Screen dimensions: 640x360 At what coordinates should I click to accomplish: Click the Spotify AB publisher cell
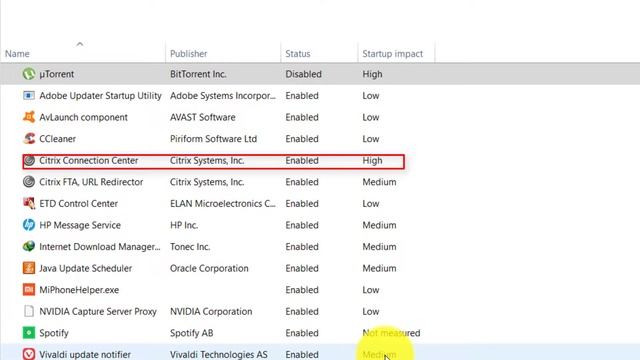(x=191, y=333)
